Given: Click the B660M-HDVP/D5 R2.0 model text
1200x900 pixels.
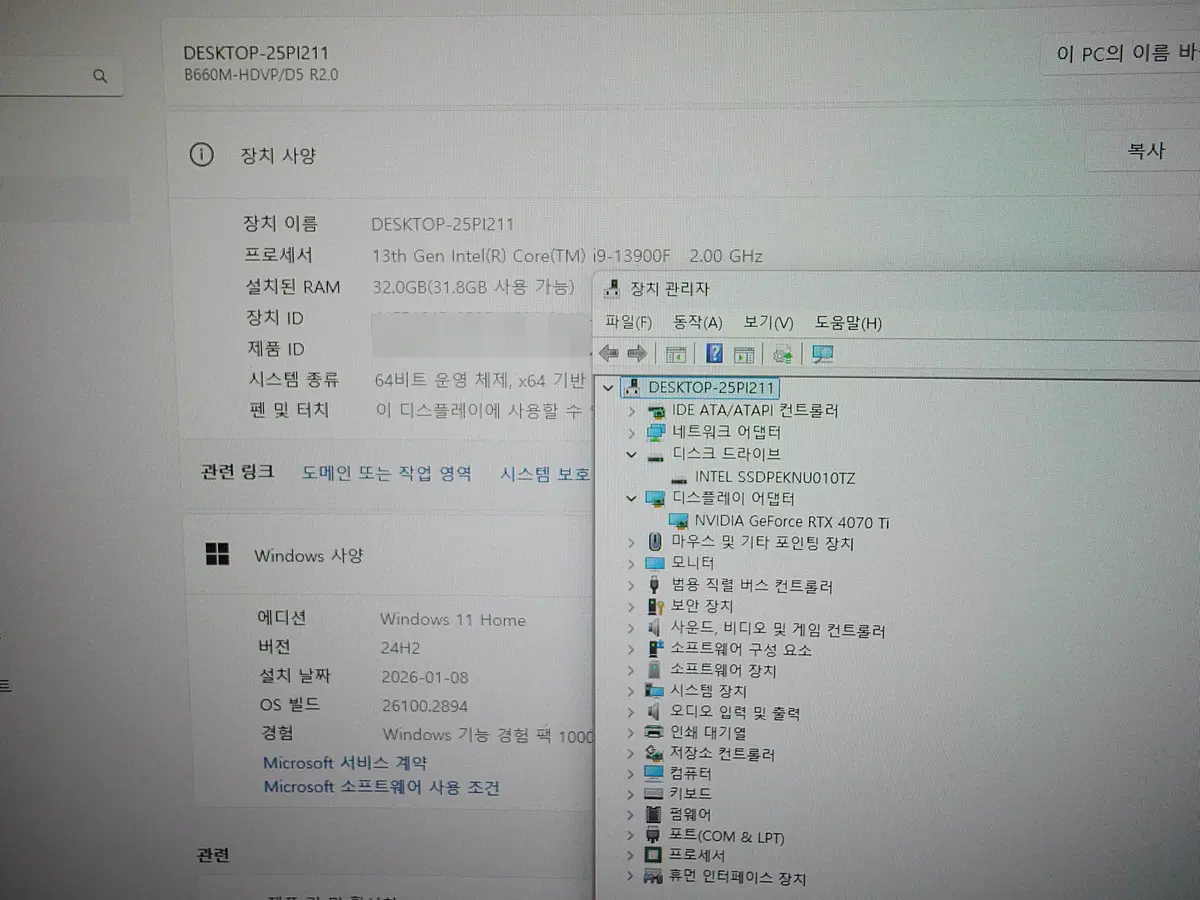Looking at the screenshot, I should tap(261, 75).
